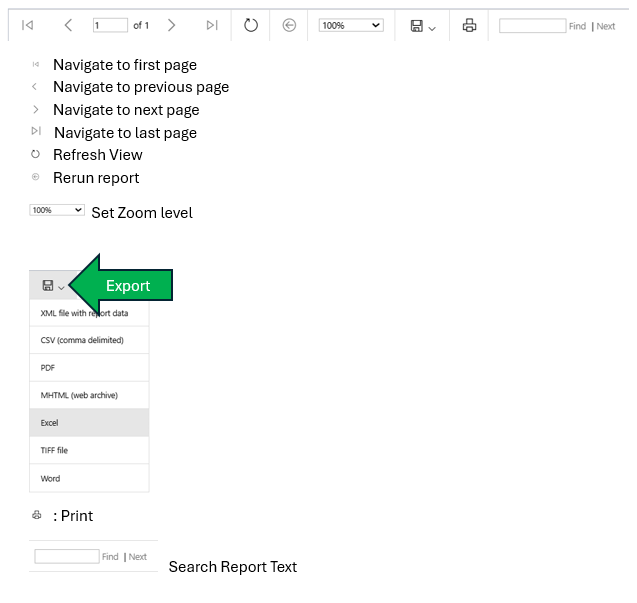
Task: Click the 'Next' search link in the top toolbar
Action: (606, 26)
